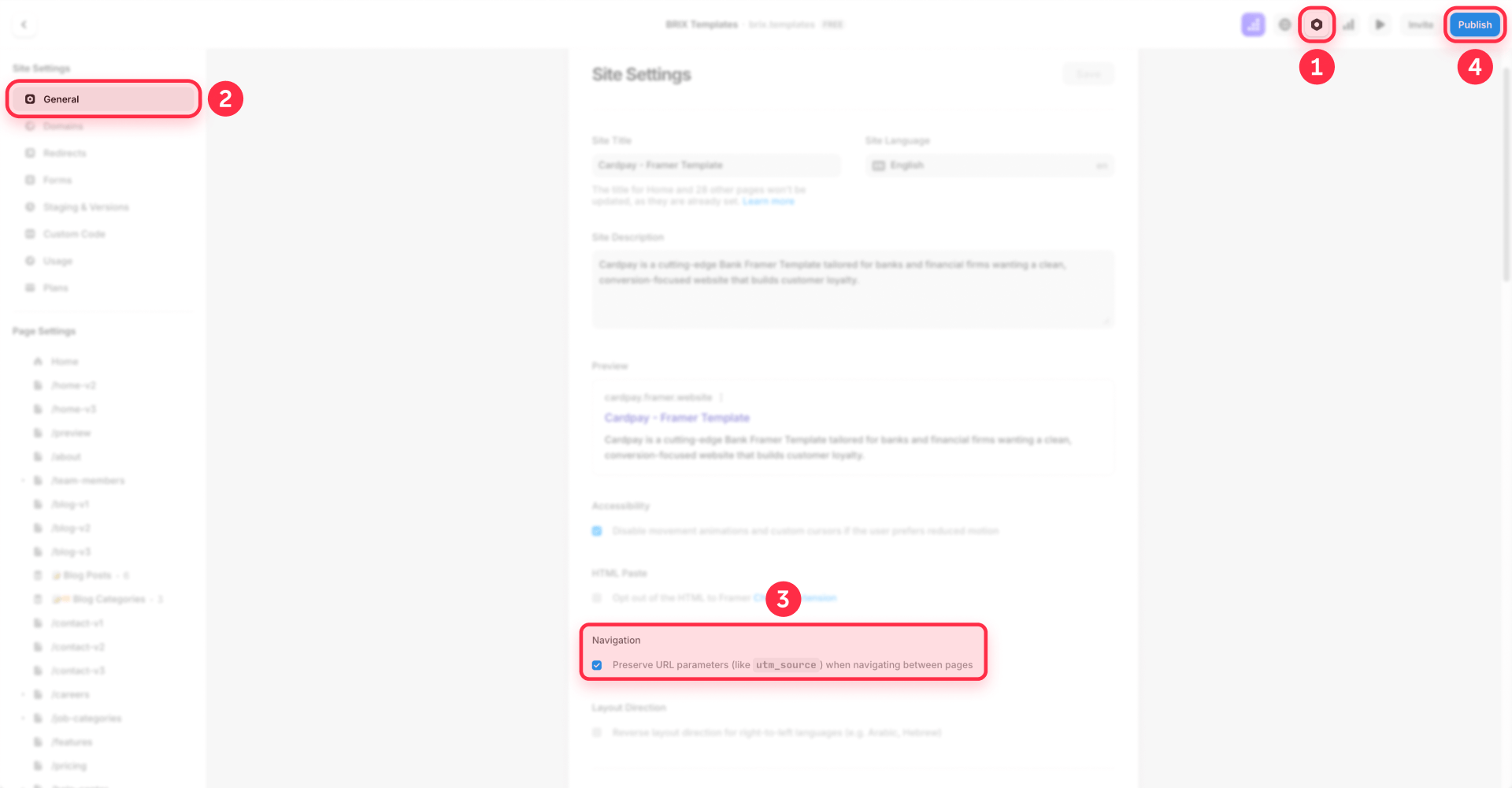Select the purple insights icon at top right
The width and height of the screenshot is (1512, 788).
1252,24
